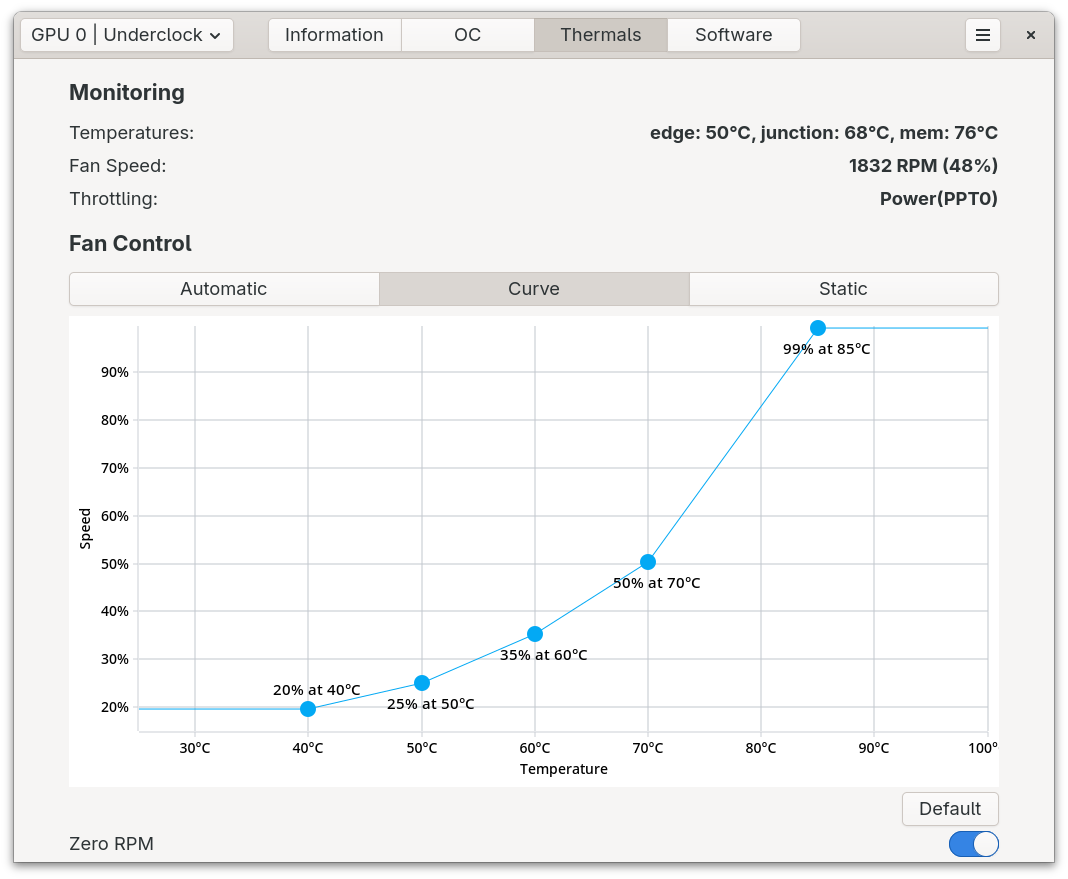
Task: Open the OC tab
Action: tap(467, 35)
